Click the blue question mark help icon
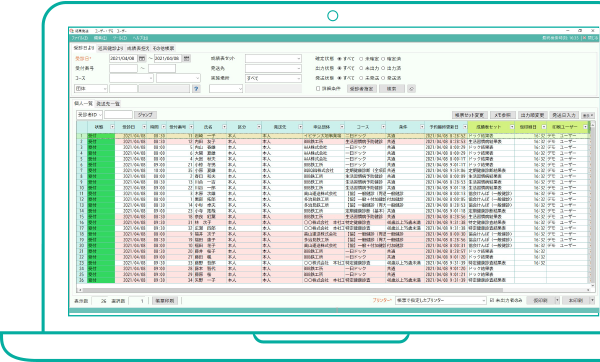The height and width of the screenshot is (362, 600). pos(196,89)
